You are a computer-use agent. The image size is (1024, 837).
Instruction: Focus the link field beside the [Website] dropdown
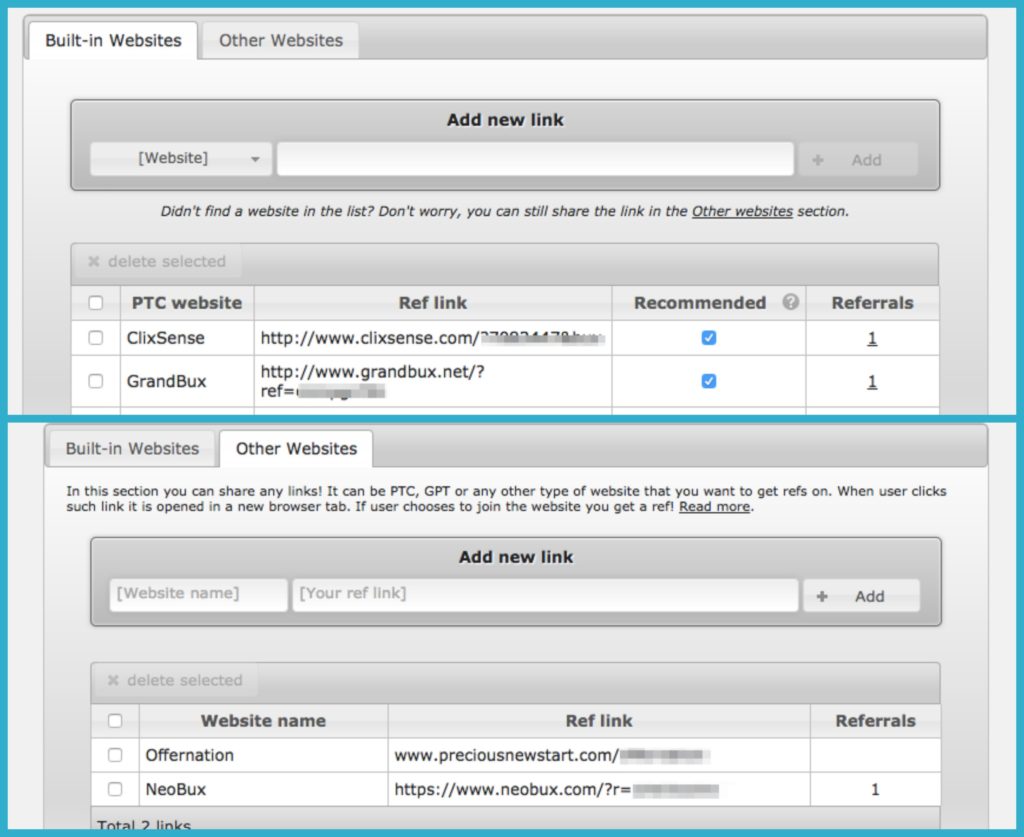pos(535,159)
